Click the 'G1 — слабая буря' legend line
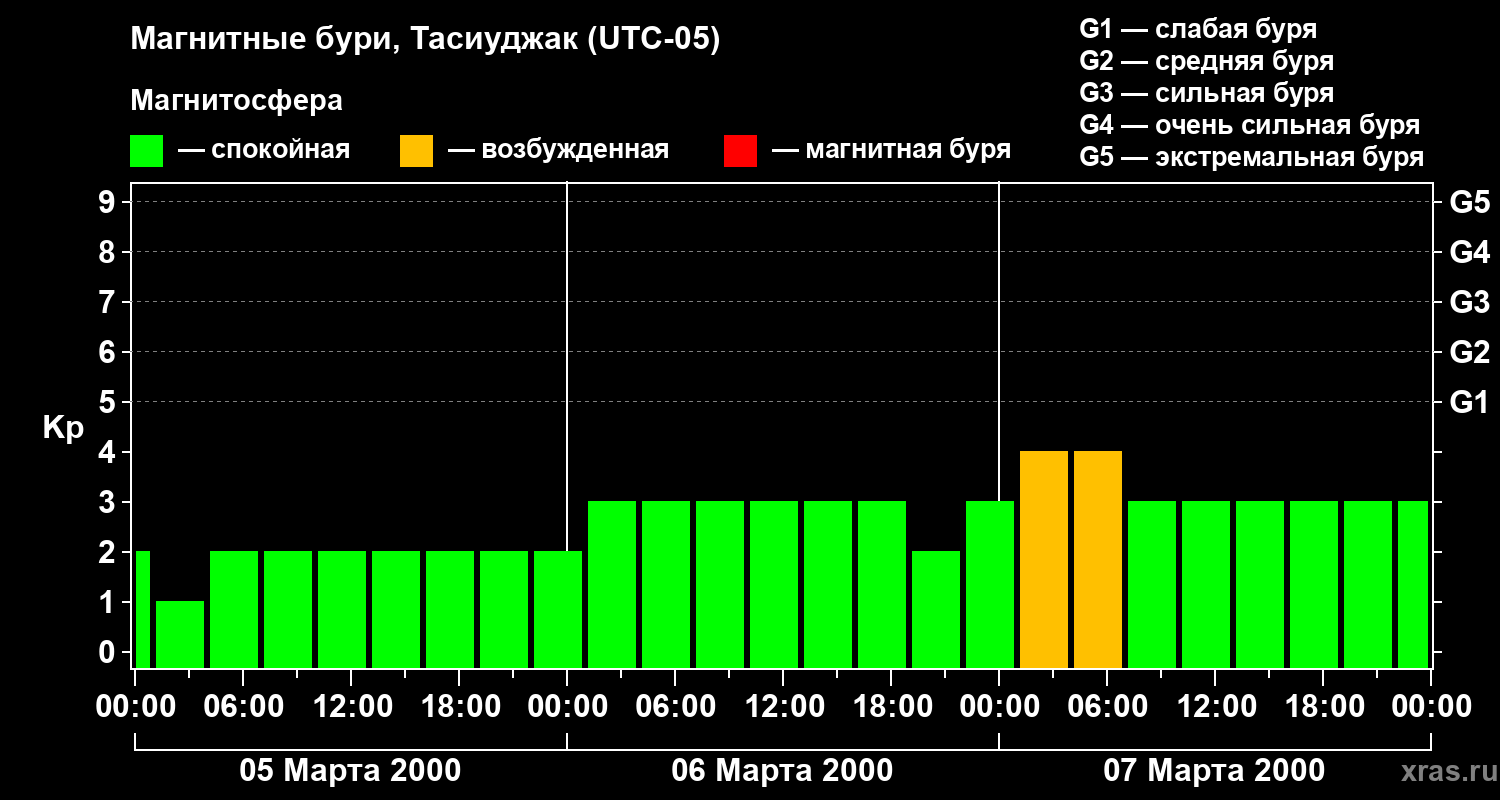1500x800 pixels. pyautogui.click(x=1198, y=29)
